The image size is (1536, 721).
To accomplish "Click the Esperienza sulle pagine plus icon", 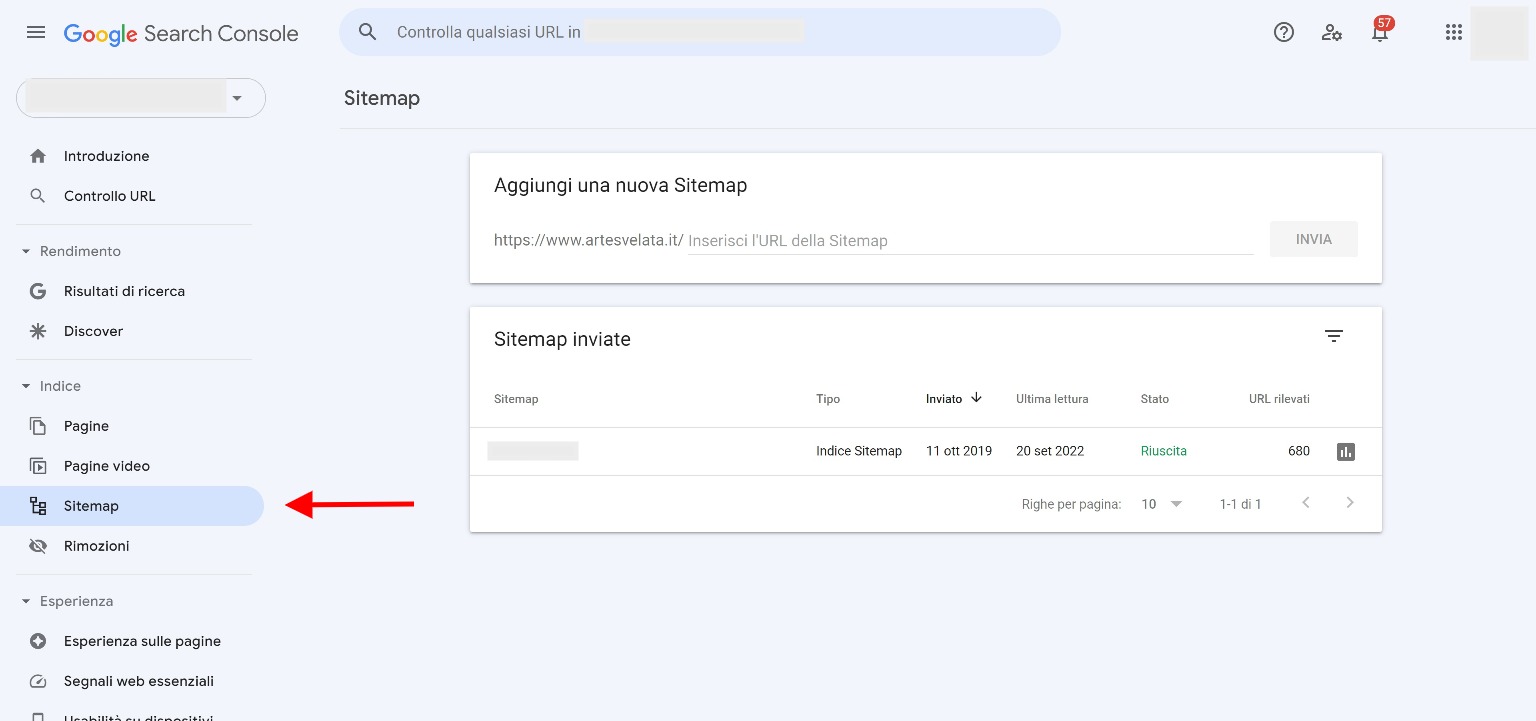I will [x=38, y=641].
